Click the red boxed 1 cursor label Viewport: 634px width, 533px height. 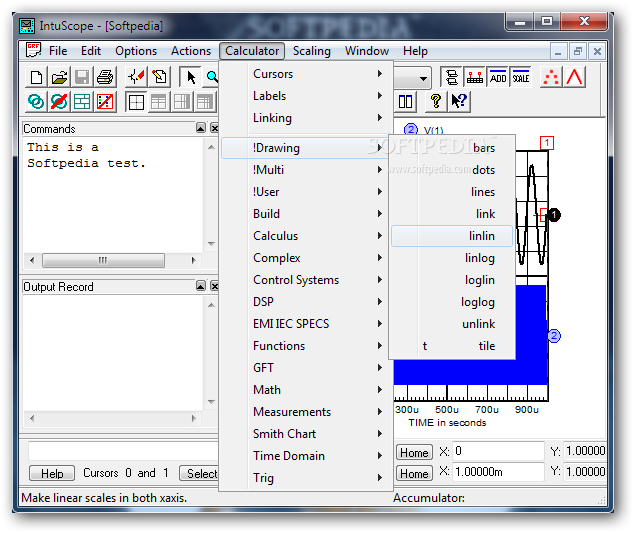click(547, 143)
